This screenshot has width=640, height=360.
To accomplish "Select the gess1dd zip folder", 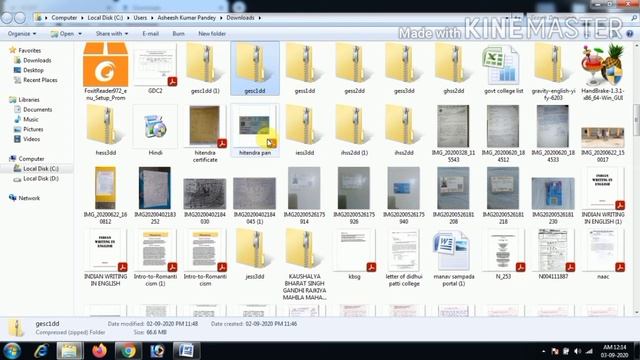I will (x=304, y=64).
